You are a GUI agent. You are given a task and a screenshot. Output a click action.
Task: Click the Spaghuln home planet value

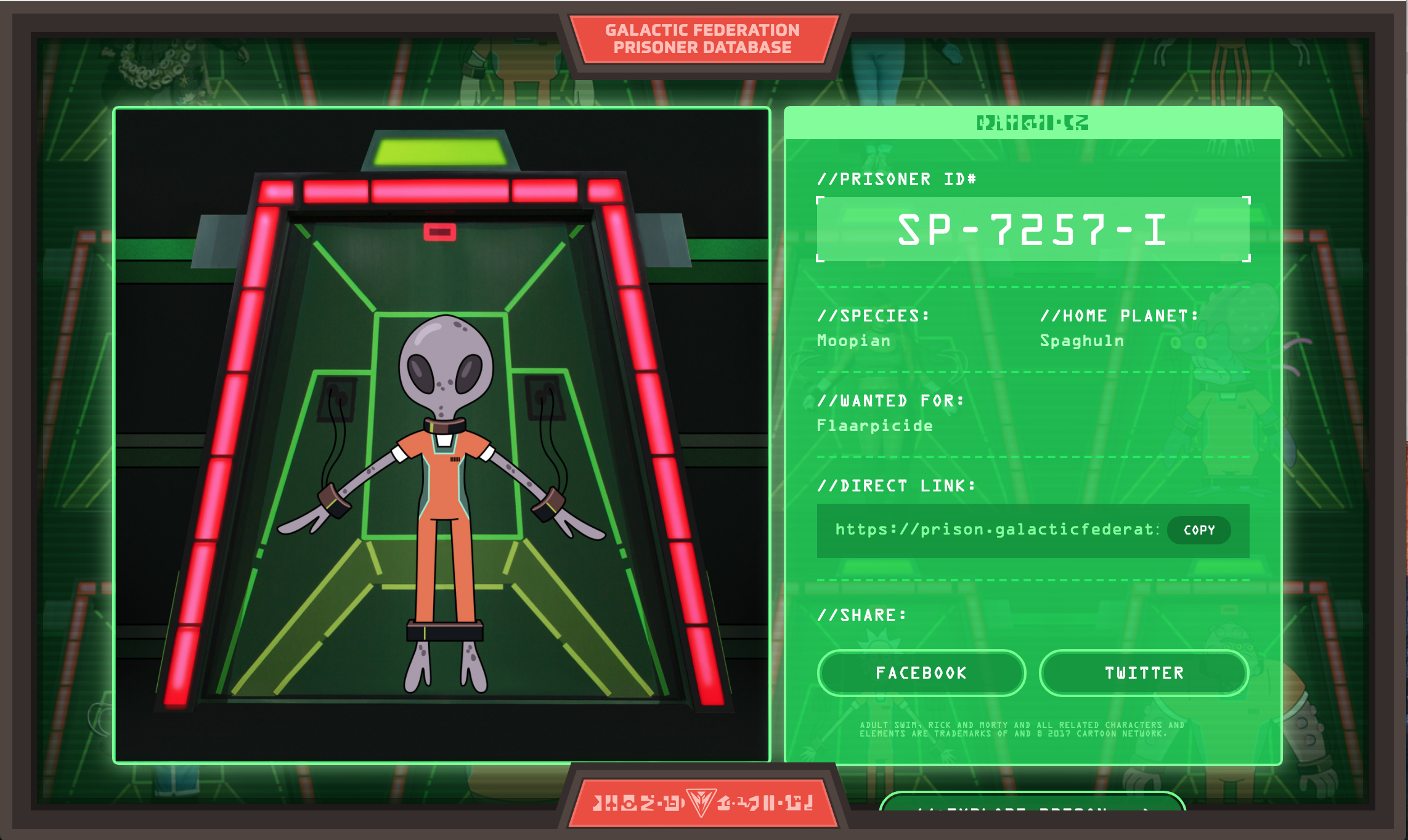1081,341
